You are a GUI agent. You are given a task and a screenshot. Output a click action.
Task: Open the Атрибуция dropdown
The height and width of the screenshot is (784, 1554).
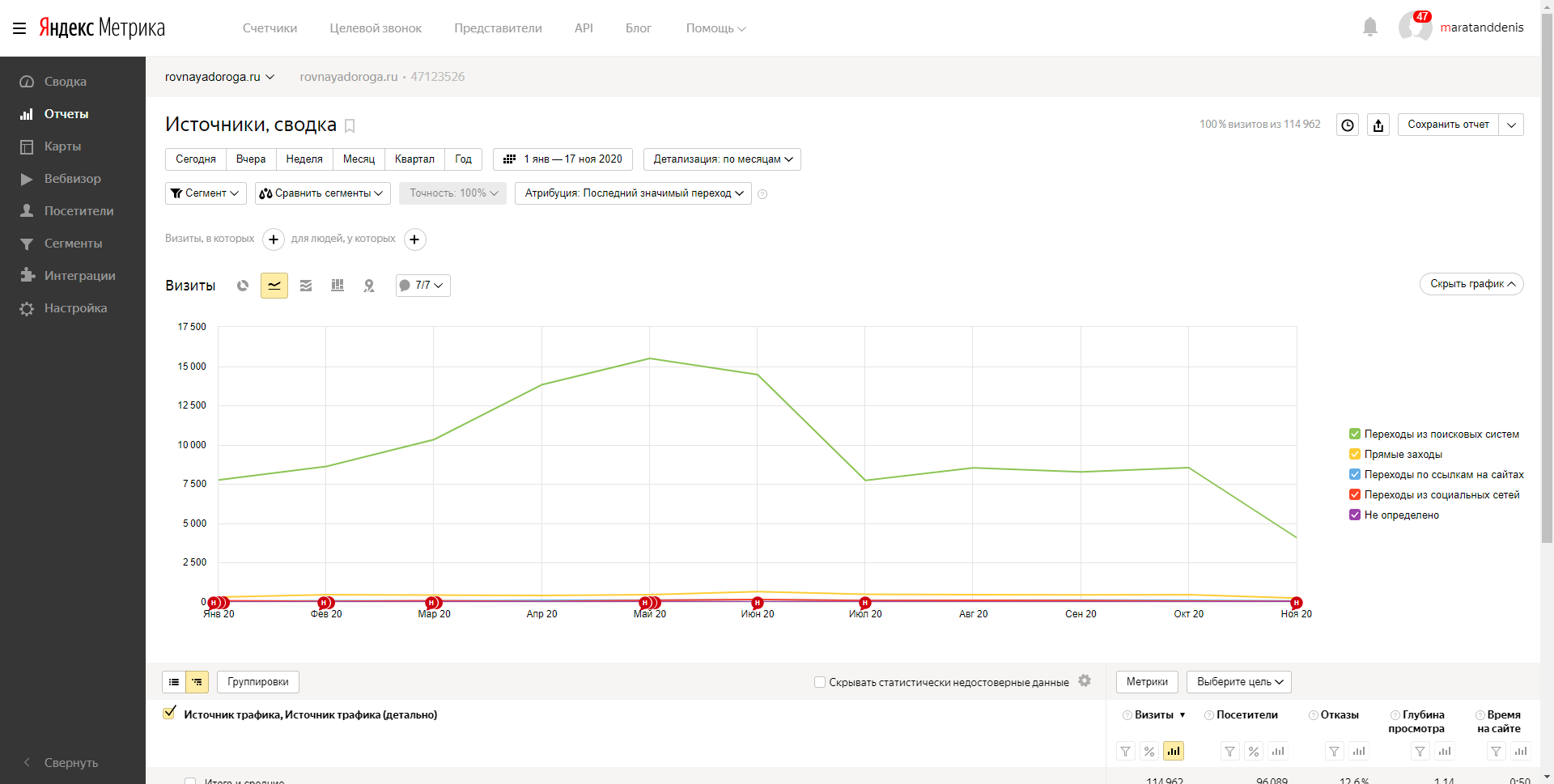point(633,193)
